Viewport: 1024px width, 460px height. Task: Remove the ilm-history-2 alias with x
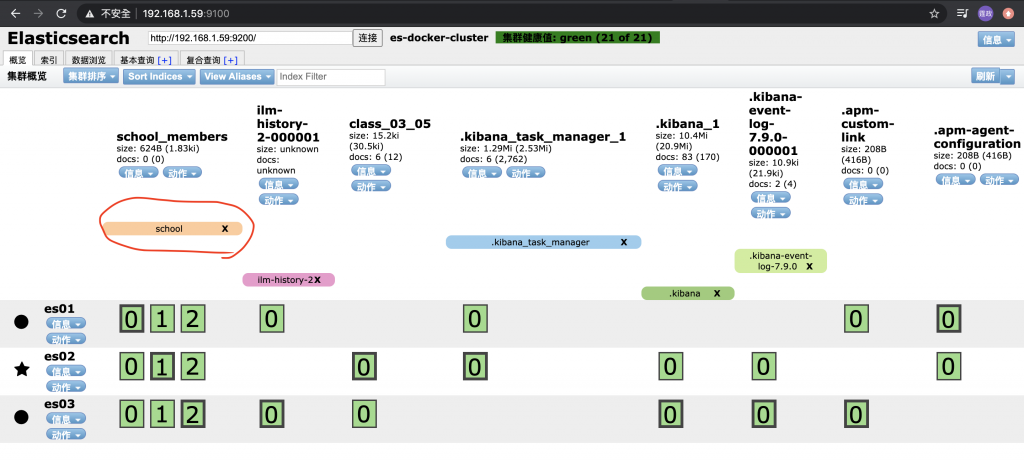pos(317,280)
